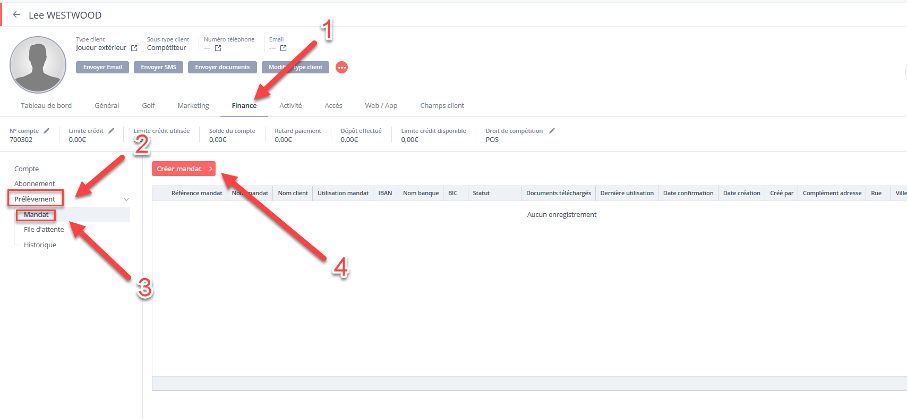
Task: Click the Nom banque column header
Action: 420,192
